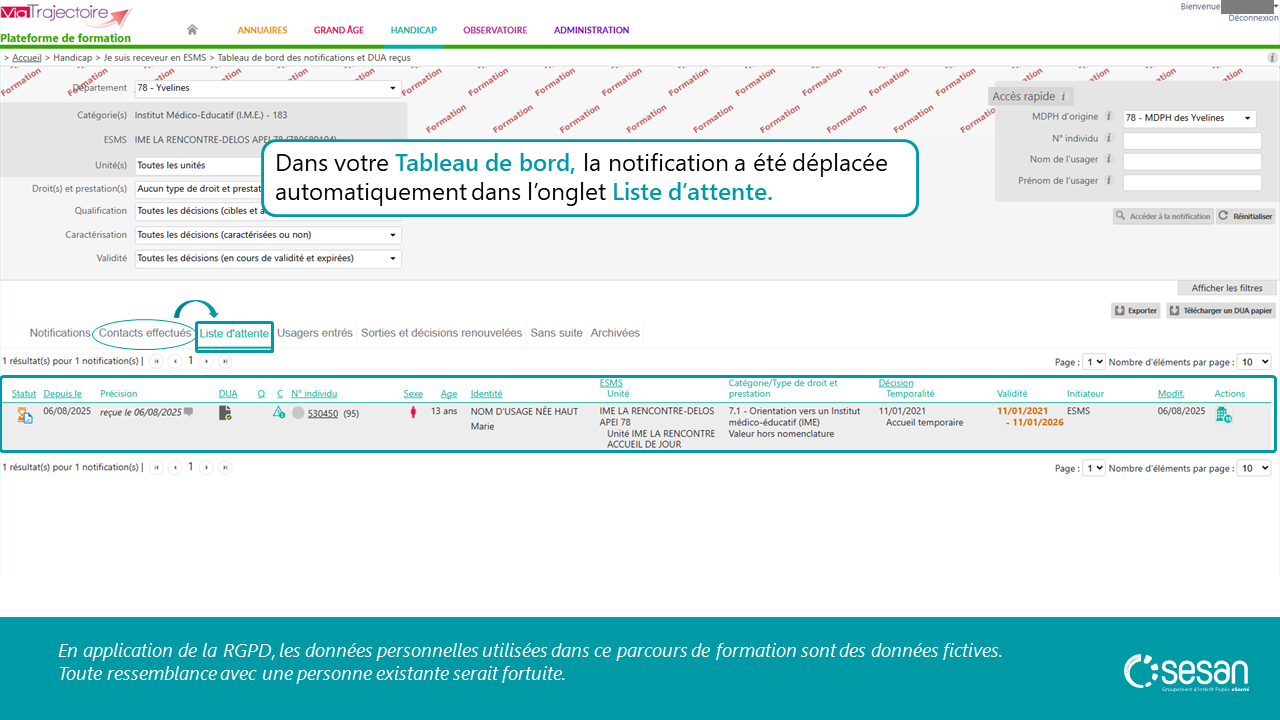Viewport: 1280px width, 720px height.
Task: Click the info icon beside MDPH d'origine
Action: (1109, 117)
